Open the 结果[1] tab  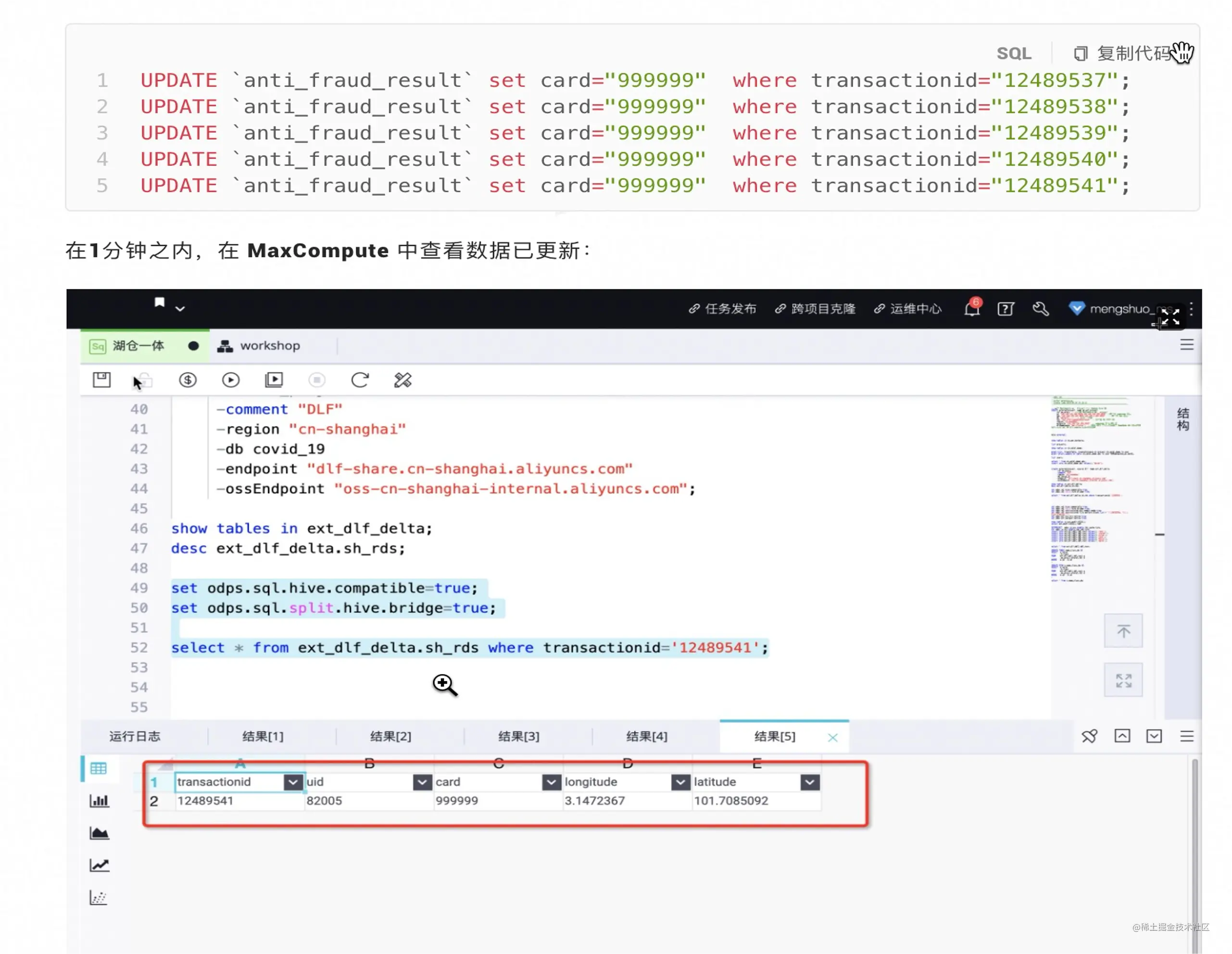[263, 736]
